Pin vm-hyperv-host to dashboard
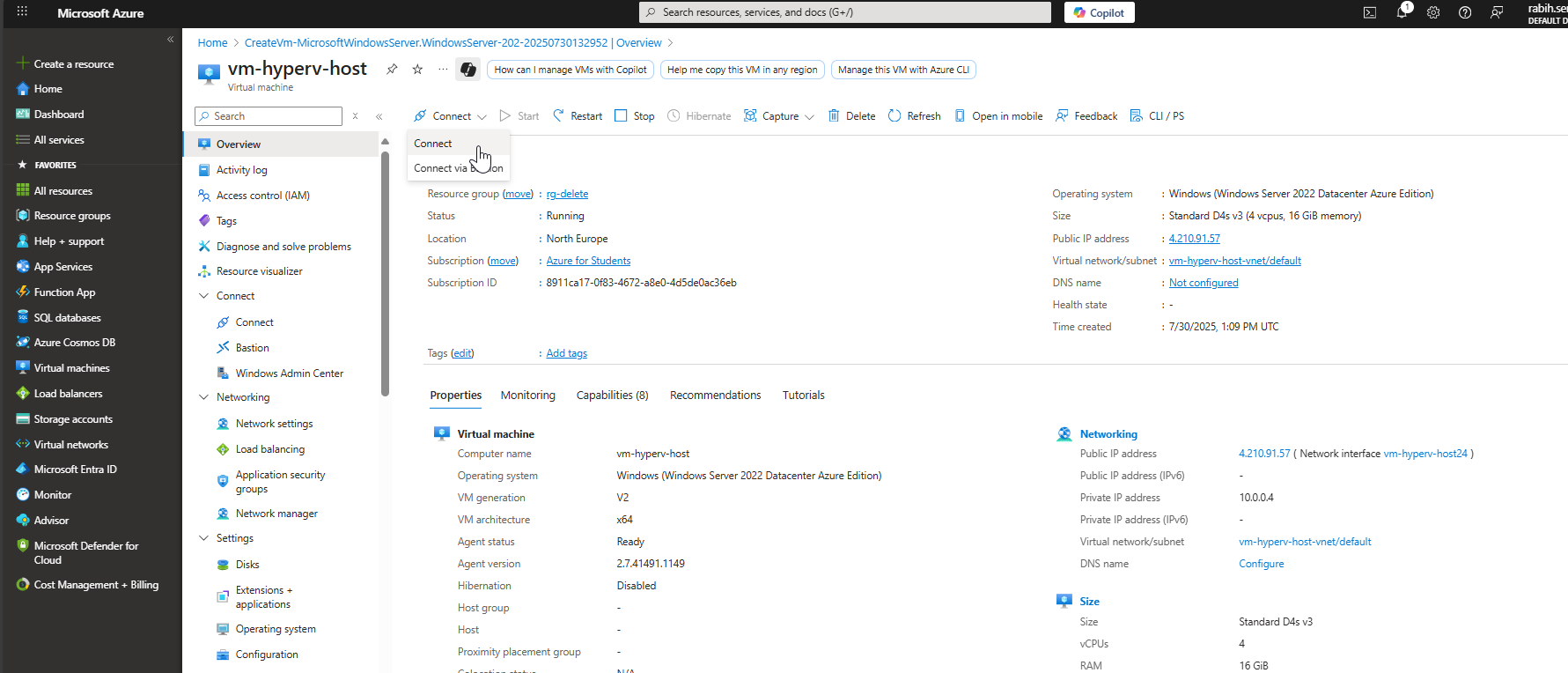Image resolution: width=1568 pixels, height=673 pixels. point(392,70)
